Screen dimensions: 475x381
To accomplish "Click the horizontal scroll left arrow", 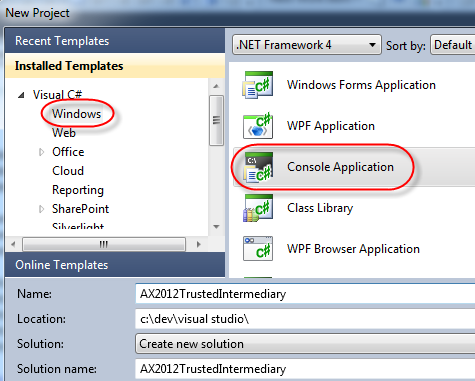I will coord(13,244).
